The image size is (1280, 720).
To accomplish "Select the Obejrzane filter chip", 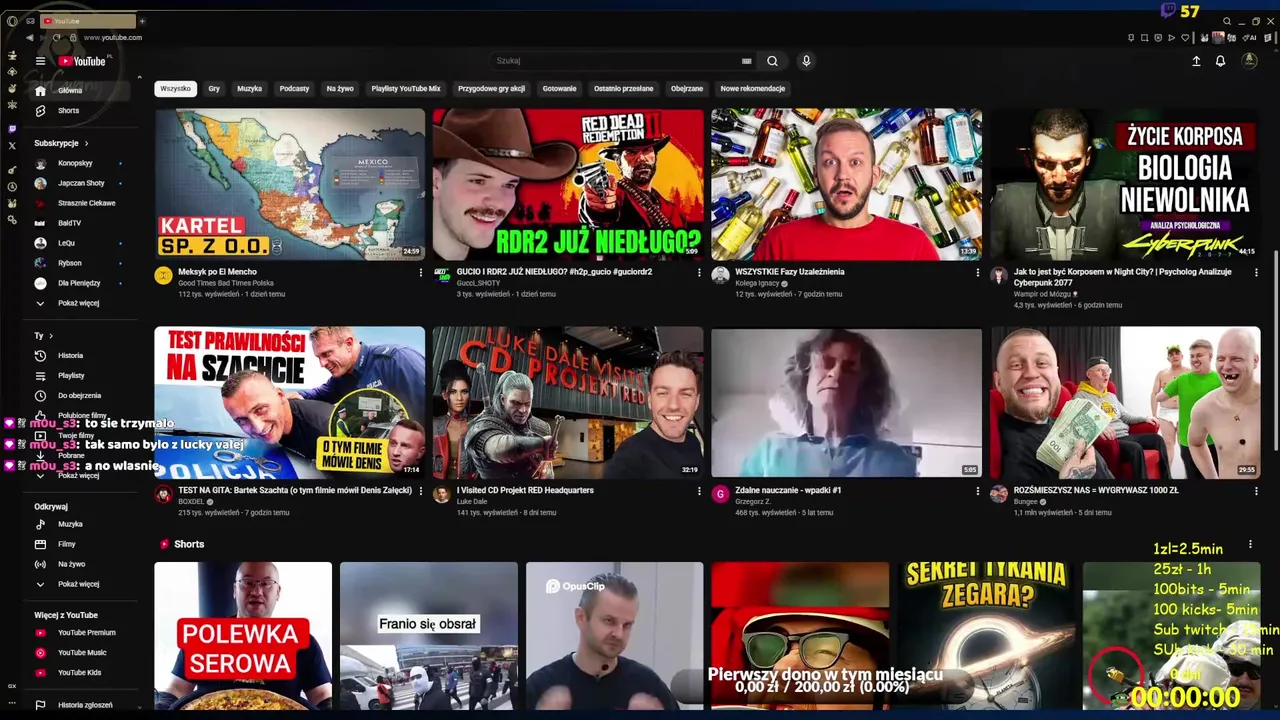I will click(x=687, y=89).
